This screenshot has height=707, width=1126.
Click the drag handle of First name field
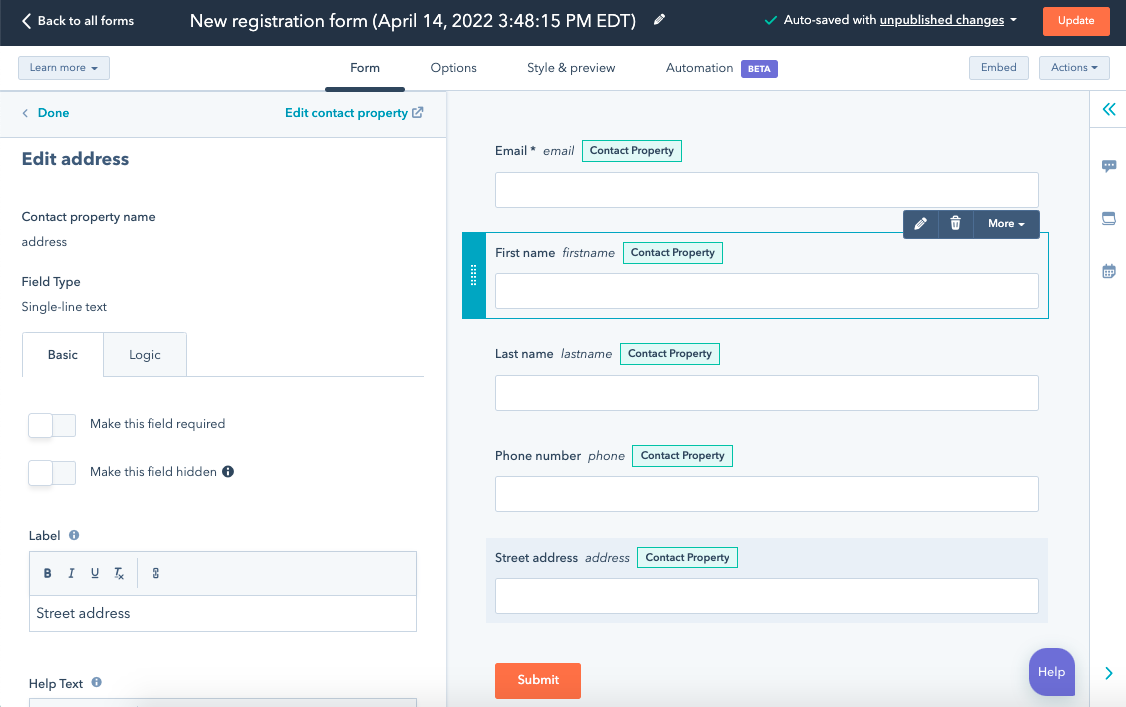473,275
